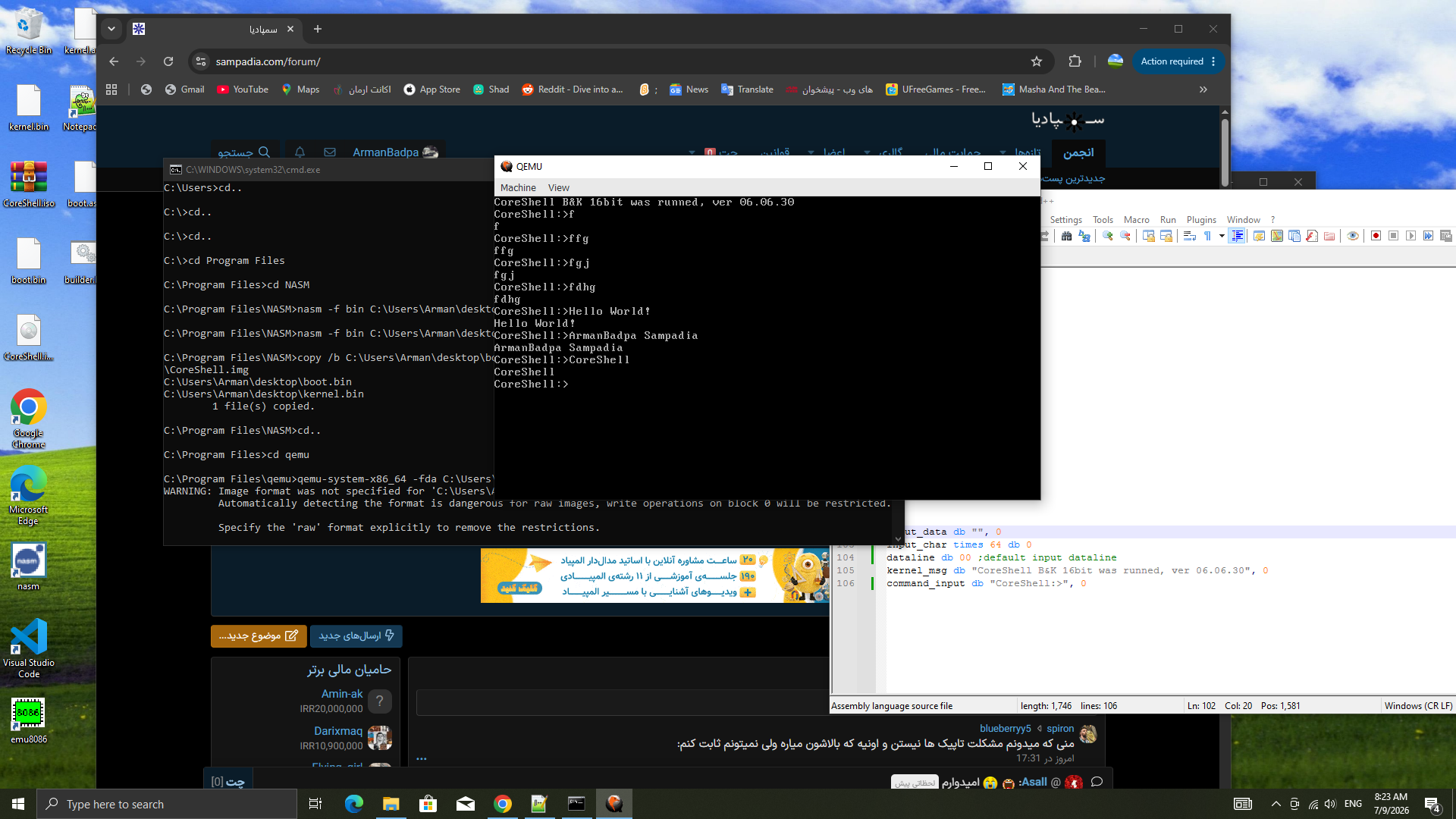The image size is (1456, 819).
Task: Select the Google Chrome desktop icon
Action: click(x=28, y=419)
